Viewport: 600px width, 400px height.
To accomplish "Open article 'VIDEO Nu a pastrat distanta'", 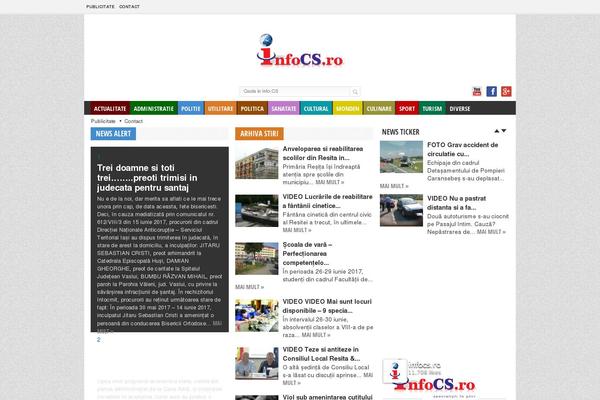I will coord(456,203).
